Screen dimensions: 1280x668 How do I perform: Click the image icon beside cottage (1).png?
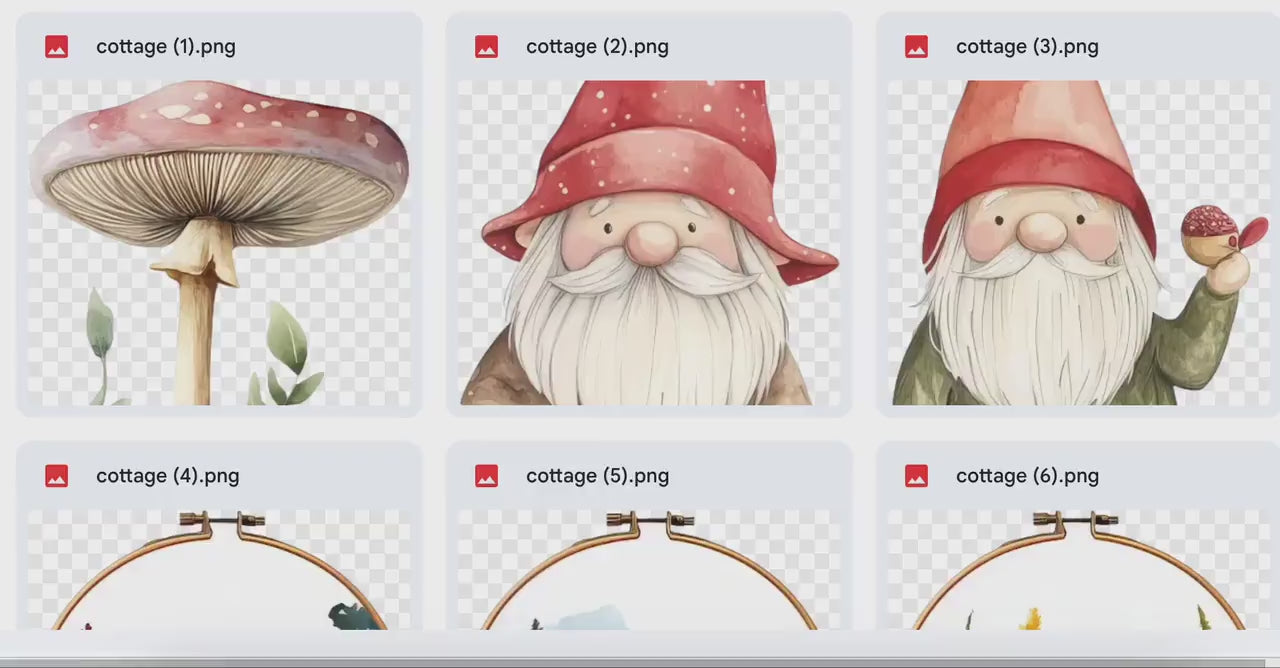(57, 47)
